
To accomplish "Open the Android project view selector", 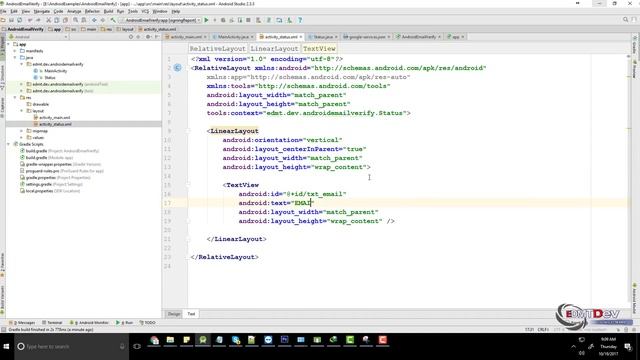I will point(38,37).
